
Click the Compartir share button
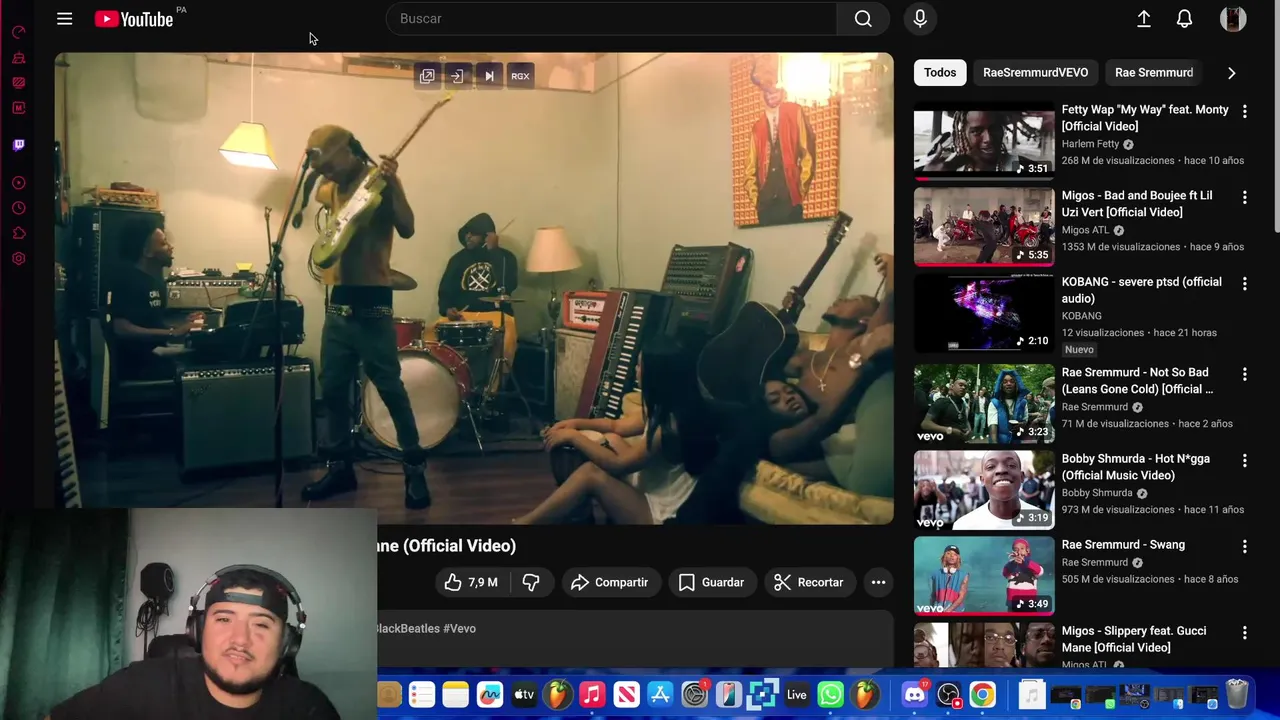tap(609, 582)
